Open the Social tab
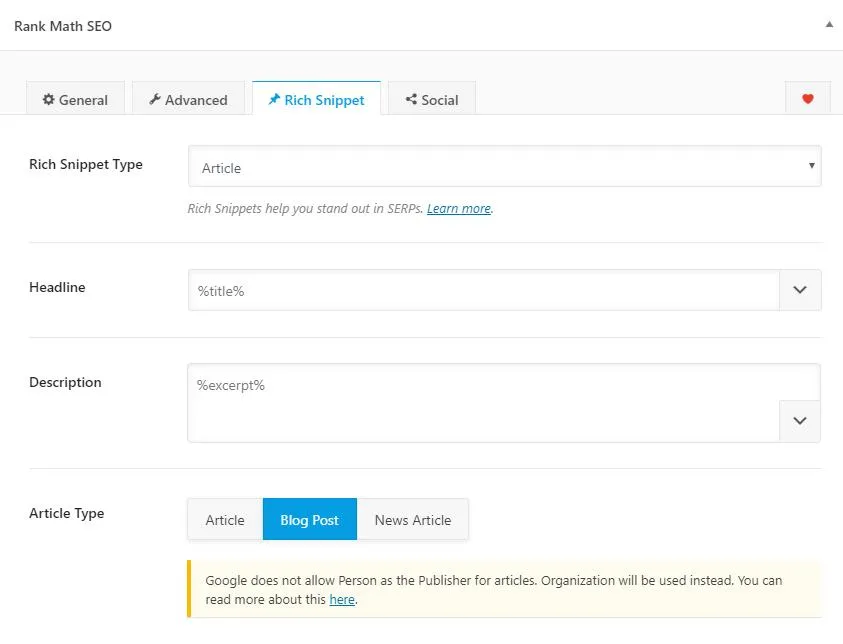 pyautogui.click(x=431, y=100)
